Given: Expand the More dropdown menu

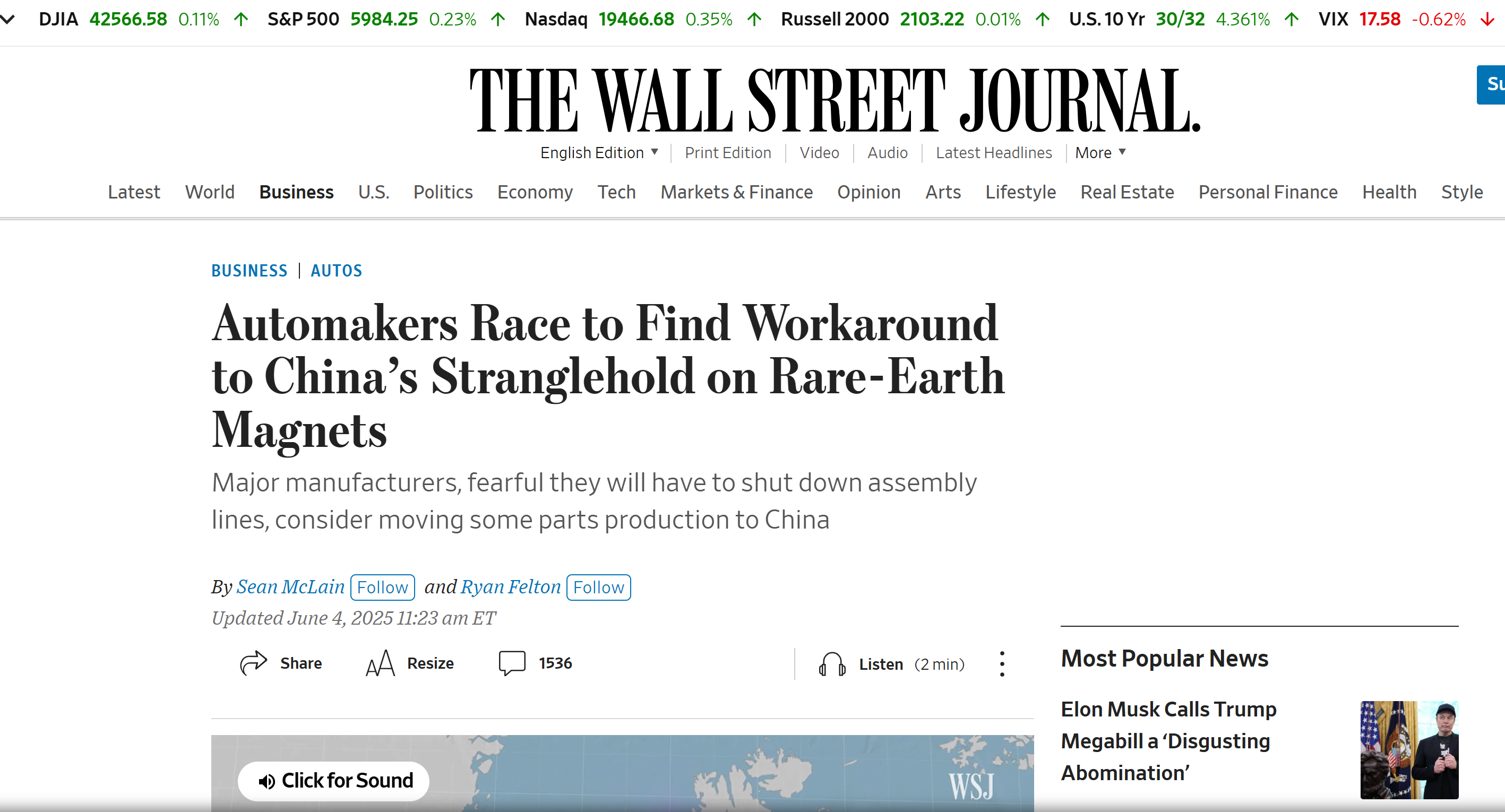Looking at the screenshot, I should [x=1100, y=152].
